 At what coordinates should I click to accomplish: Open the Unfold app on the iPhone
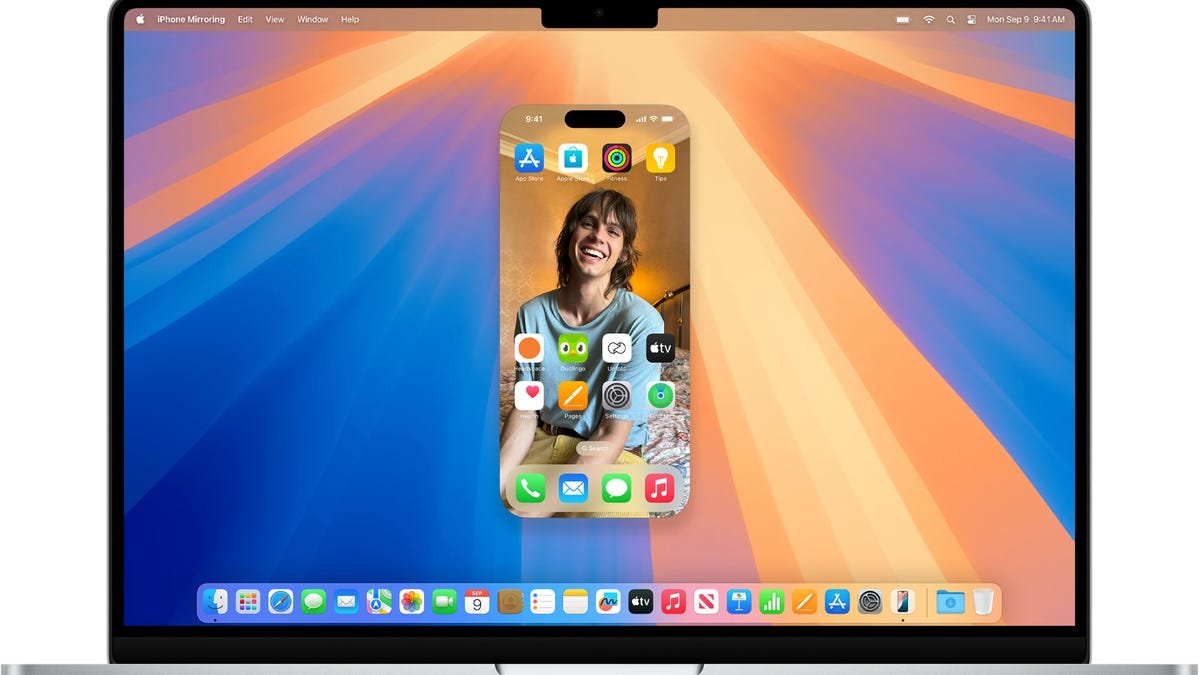click(x=617, y=348)
